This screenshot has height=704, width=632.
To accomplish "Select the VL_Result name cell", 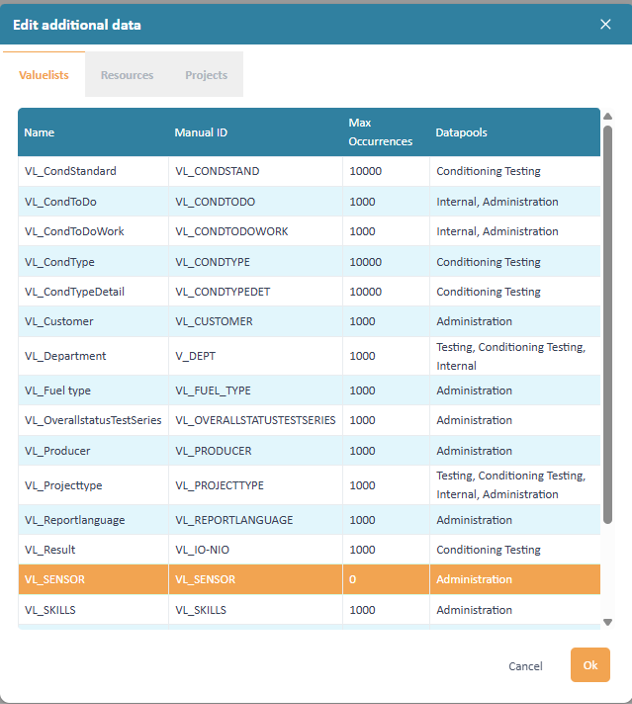I will click(93, 550).
